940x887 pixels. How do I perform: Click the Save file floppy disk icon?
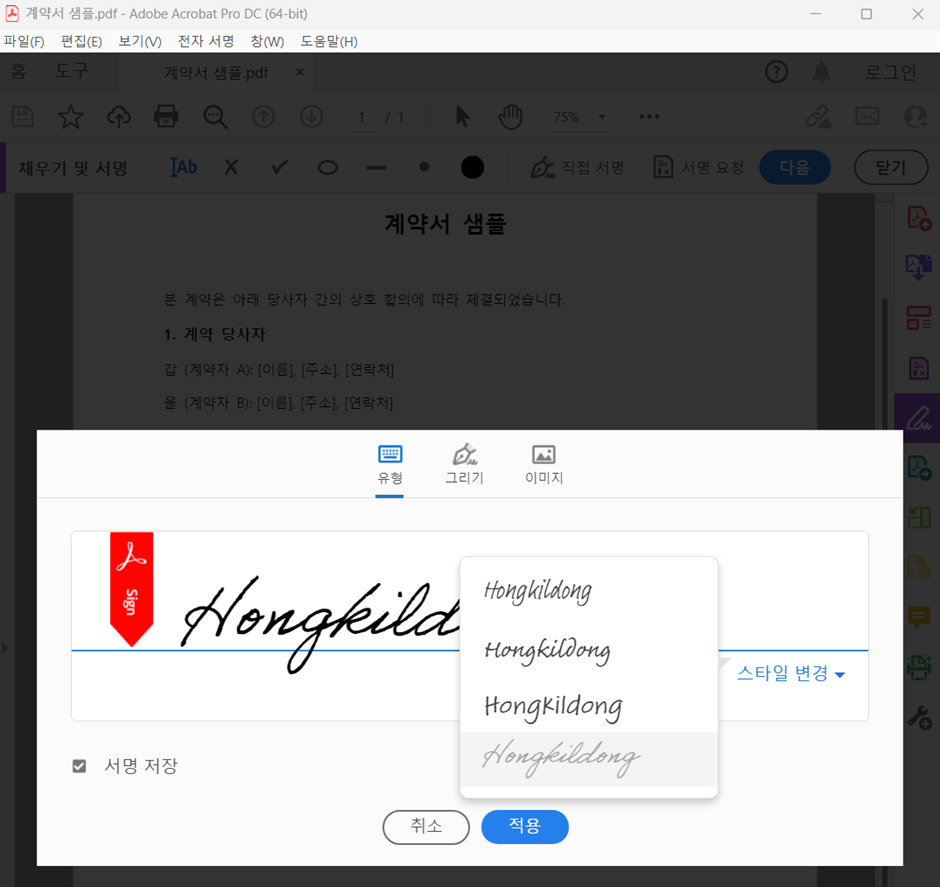click(23, 116)
